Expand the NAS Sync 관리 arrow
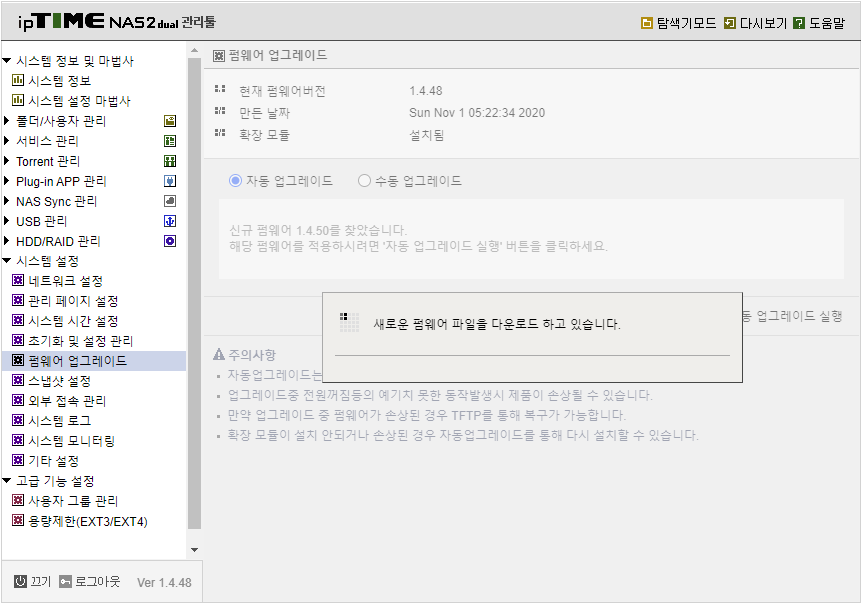 click(x=7, y=201)
